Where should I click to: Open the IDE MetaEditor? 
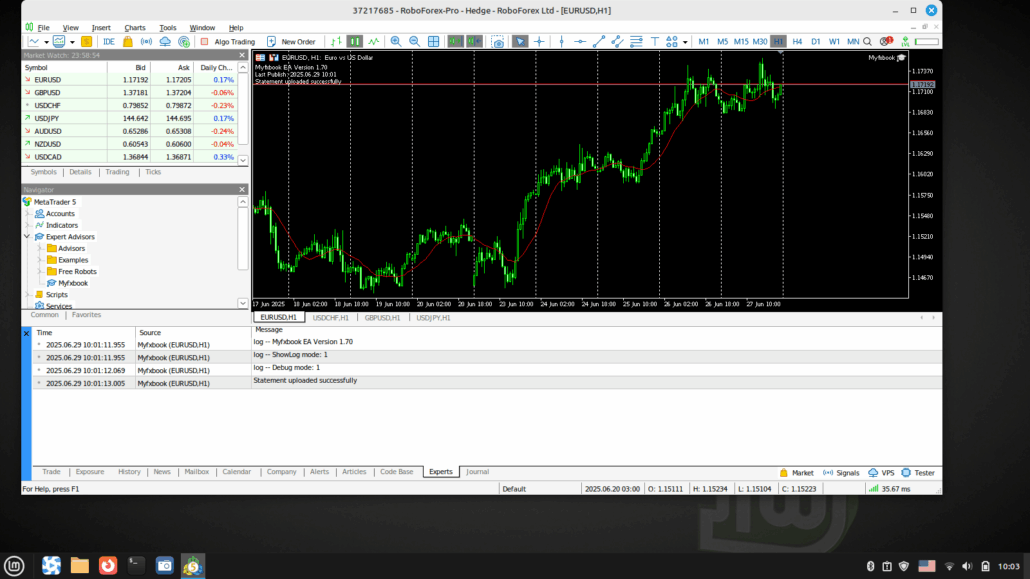109,41
